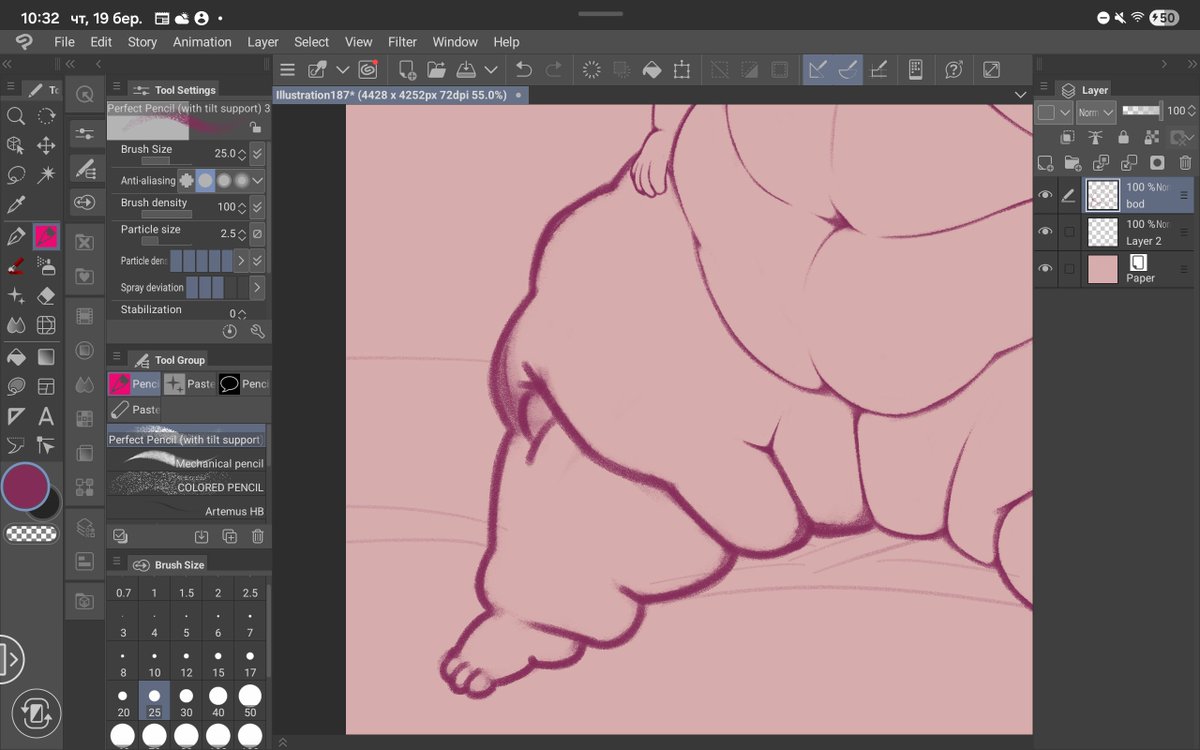The width and height of the screenshot is (1200, 750).
Task: Select the Move layer tool
Action: tap(46, 146)
